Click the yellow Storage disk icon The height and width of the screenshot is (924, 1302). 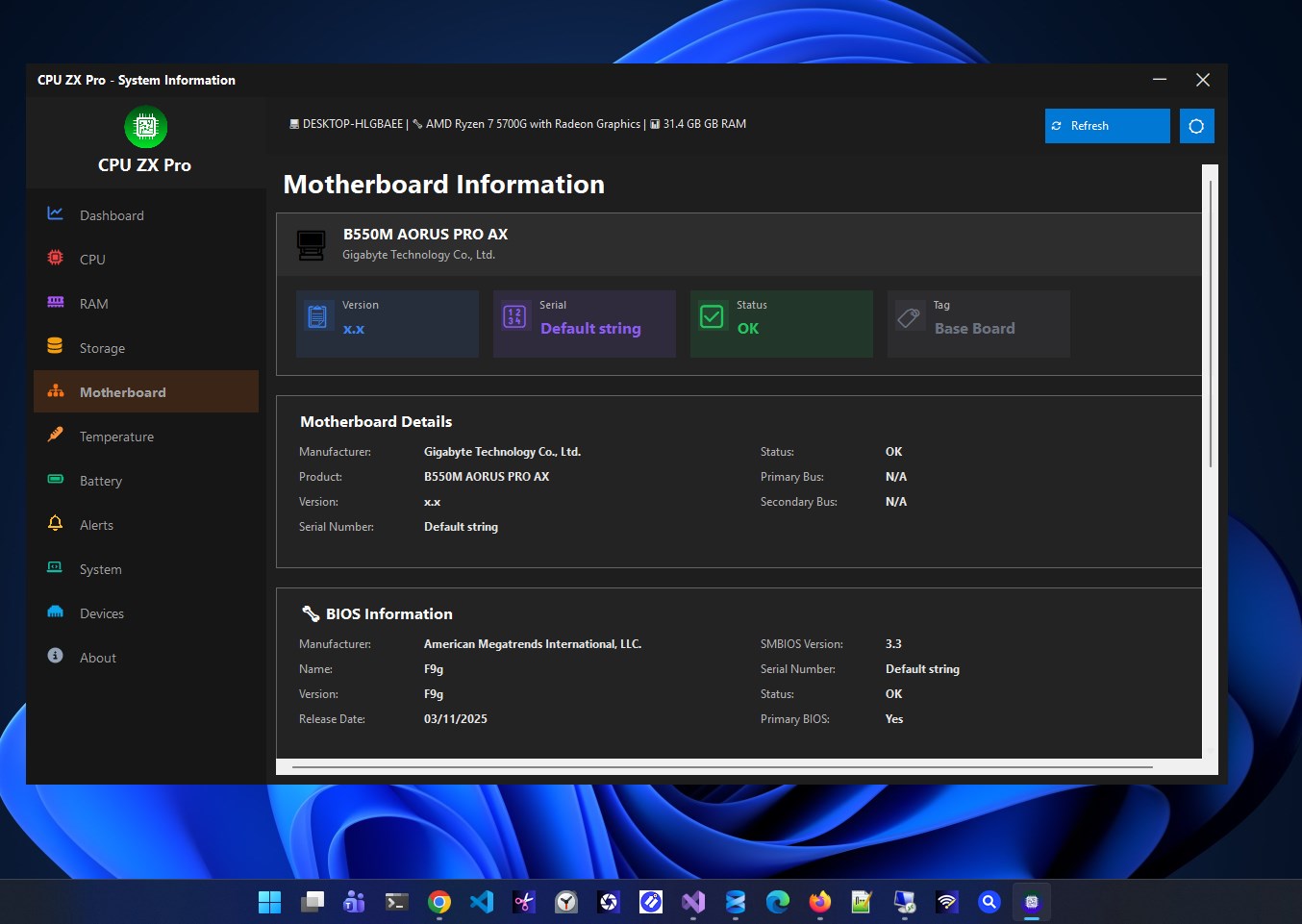point(56,346)
